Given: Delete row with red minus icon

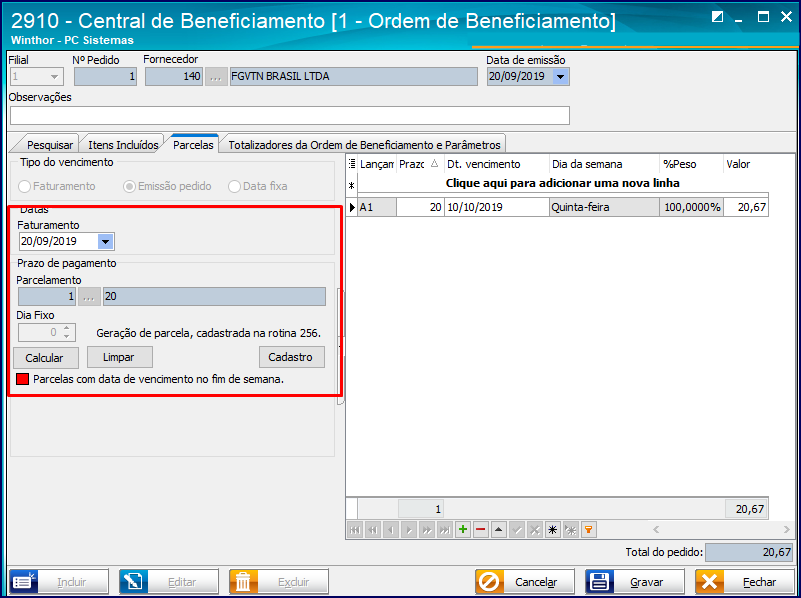Looking at the screenshot, I should click(481, 530).
